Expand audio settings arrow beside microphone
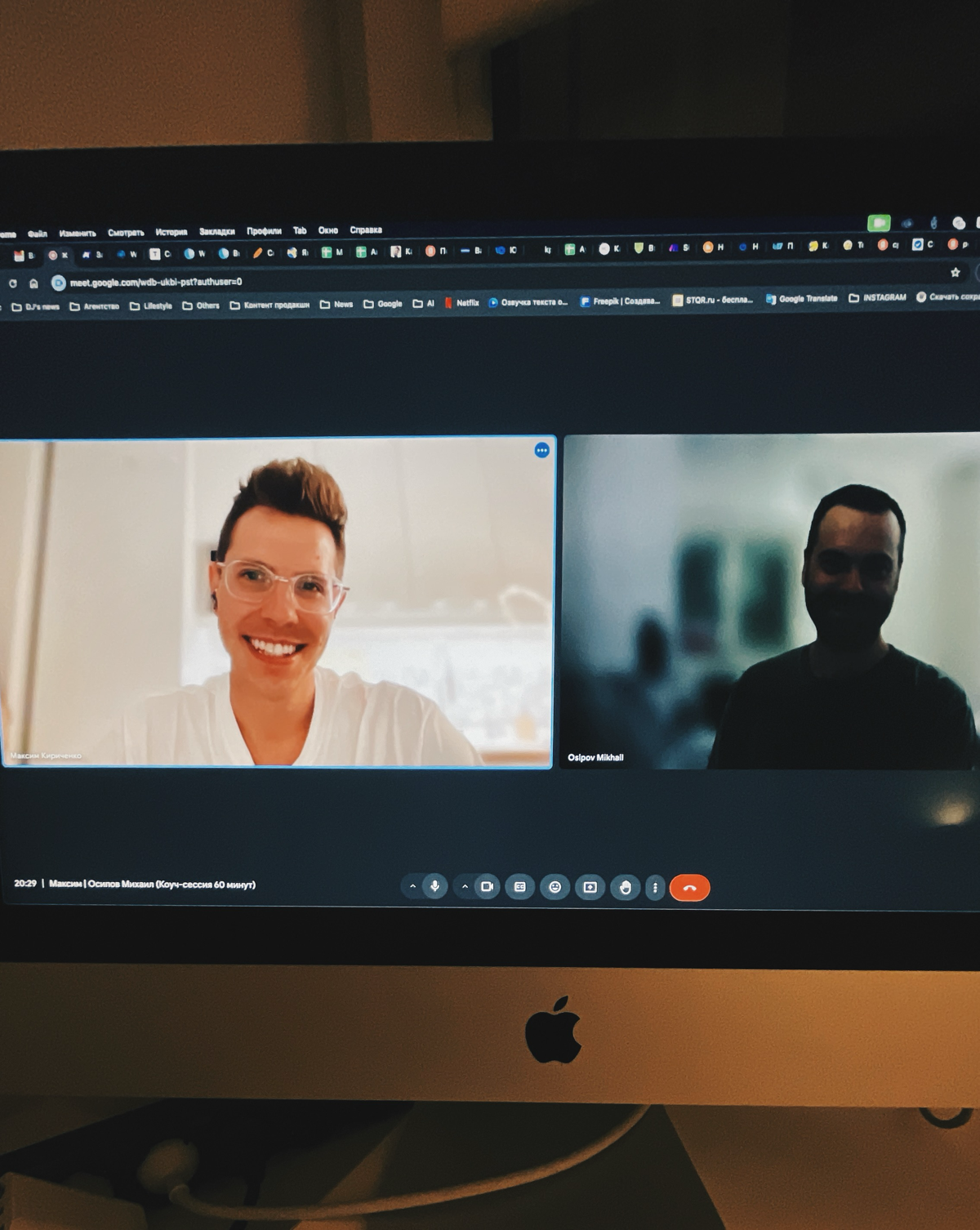The width and height of the screenshot is (980, 1230). pyautogui.click(x=412, y=886)
